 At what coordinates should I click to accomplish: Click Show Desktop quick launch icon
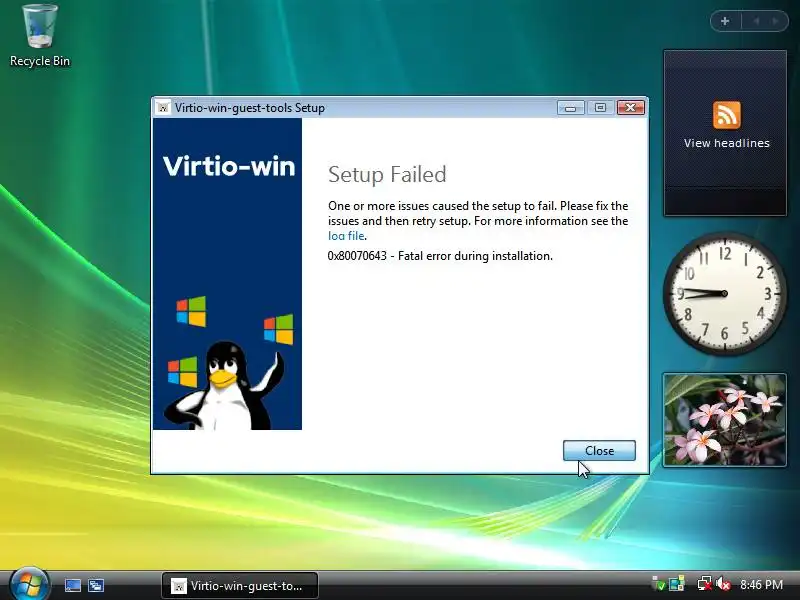pos(72,585)
